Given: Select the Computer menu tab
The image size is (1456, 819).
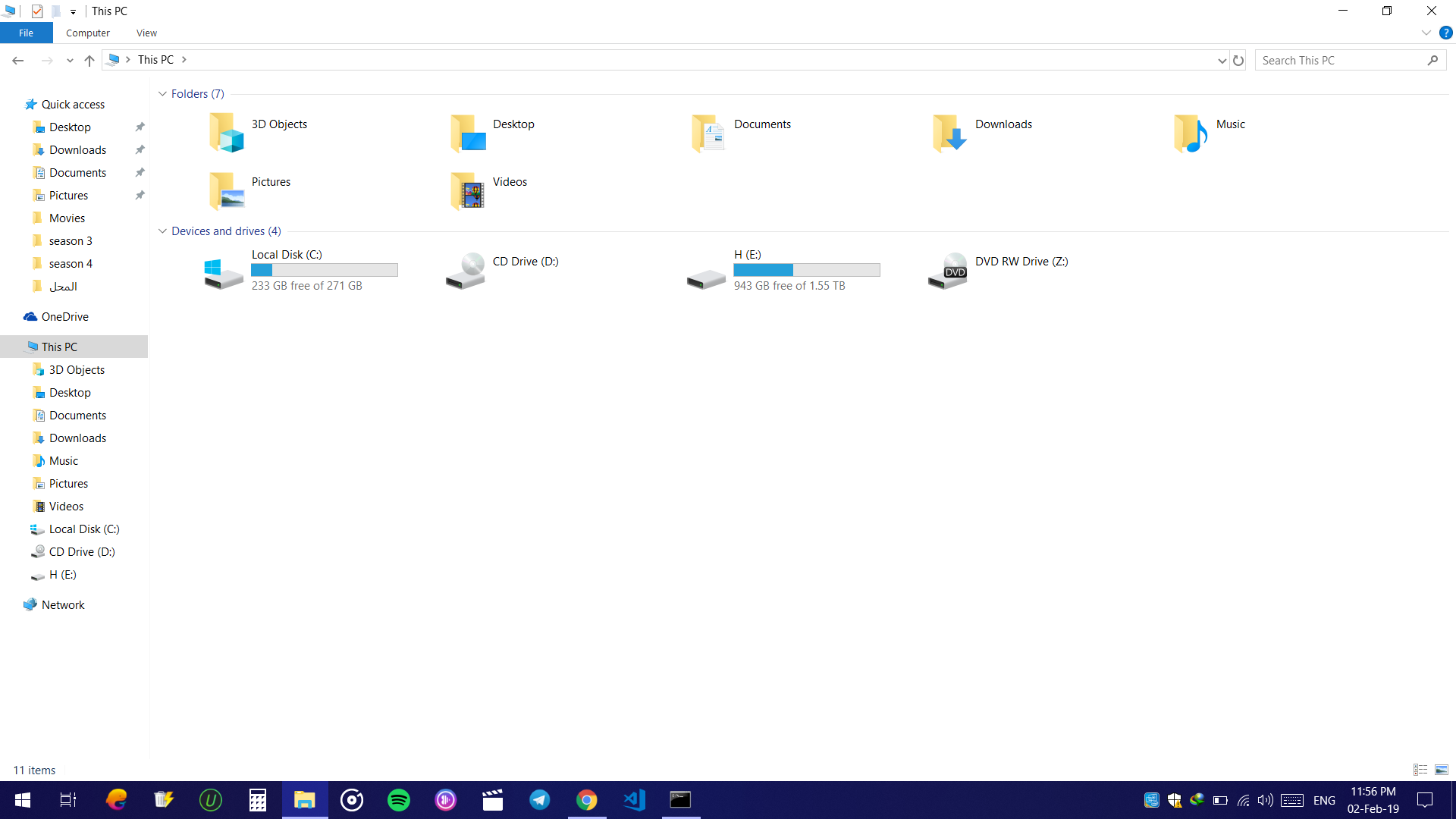Looking at the screenshot, I should 88,33.
